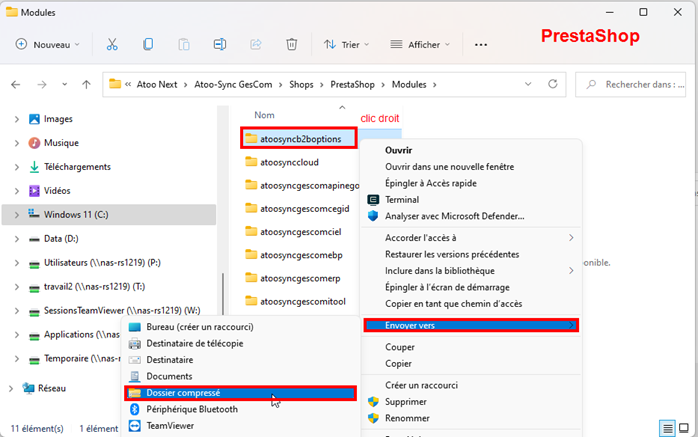
Task: Select Documents in Envoyer vers submenu
Action: pyautogui.click(x=169, y=376)
